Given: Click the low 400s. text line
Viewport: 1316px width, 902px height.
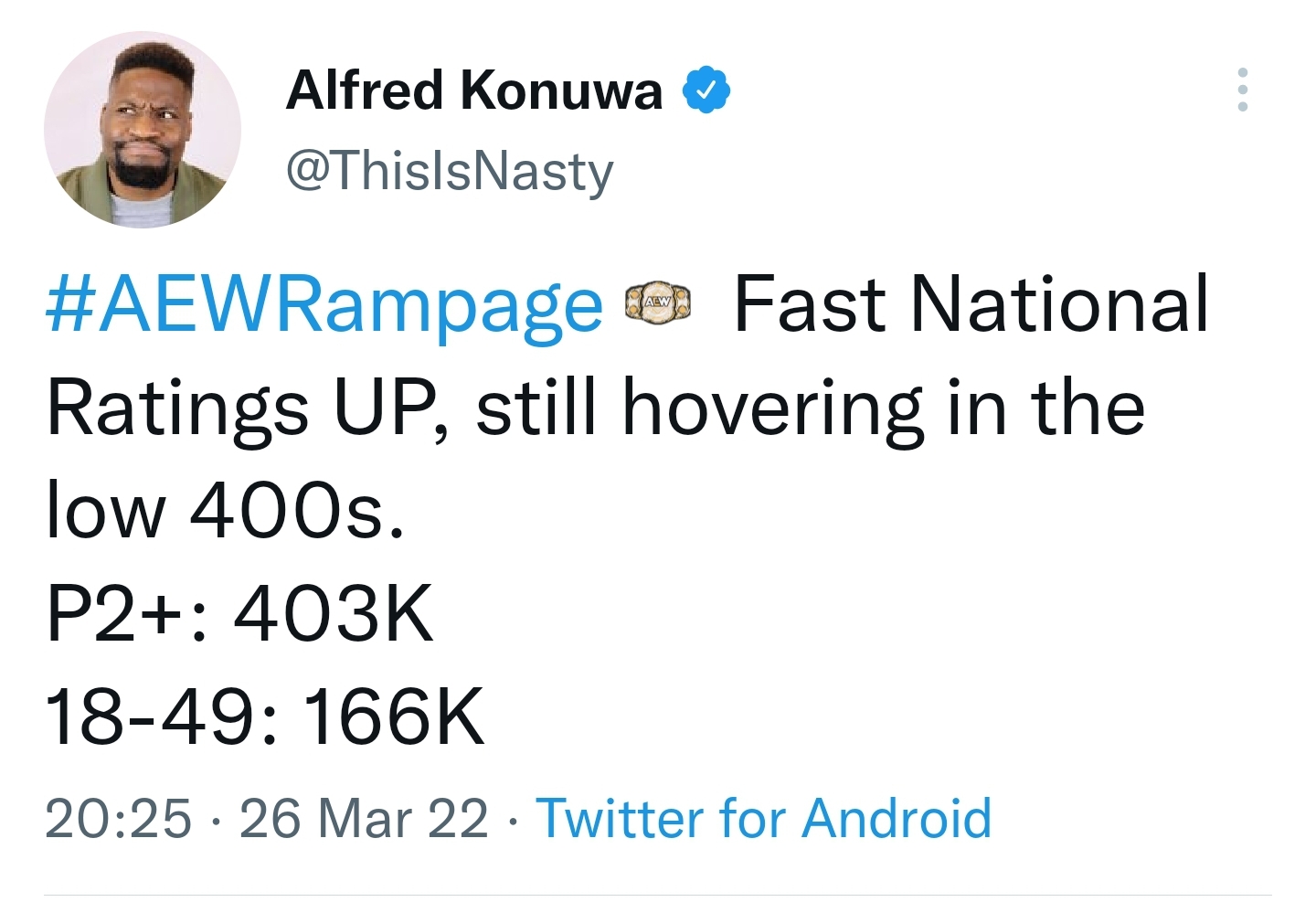Looking at the screenshot, I should click(225, 510).
